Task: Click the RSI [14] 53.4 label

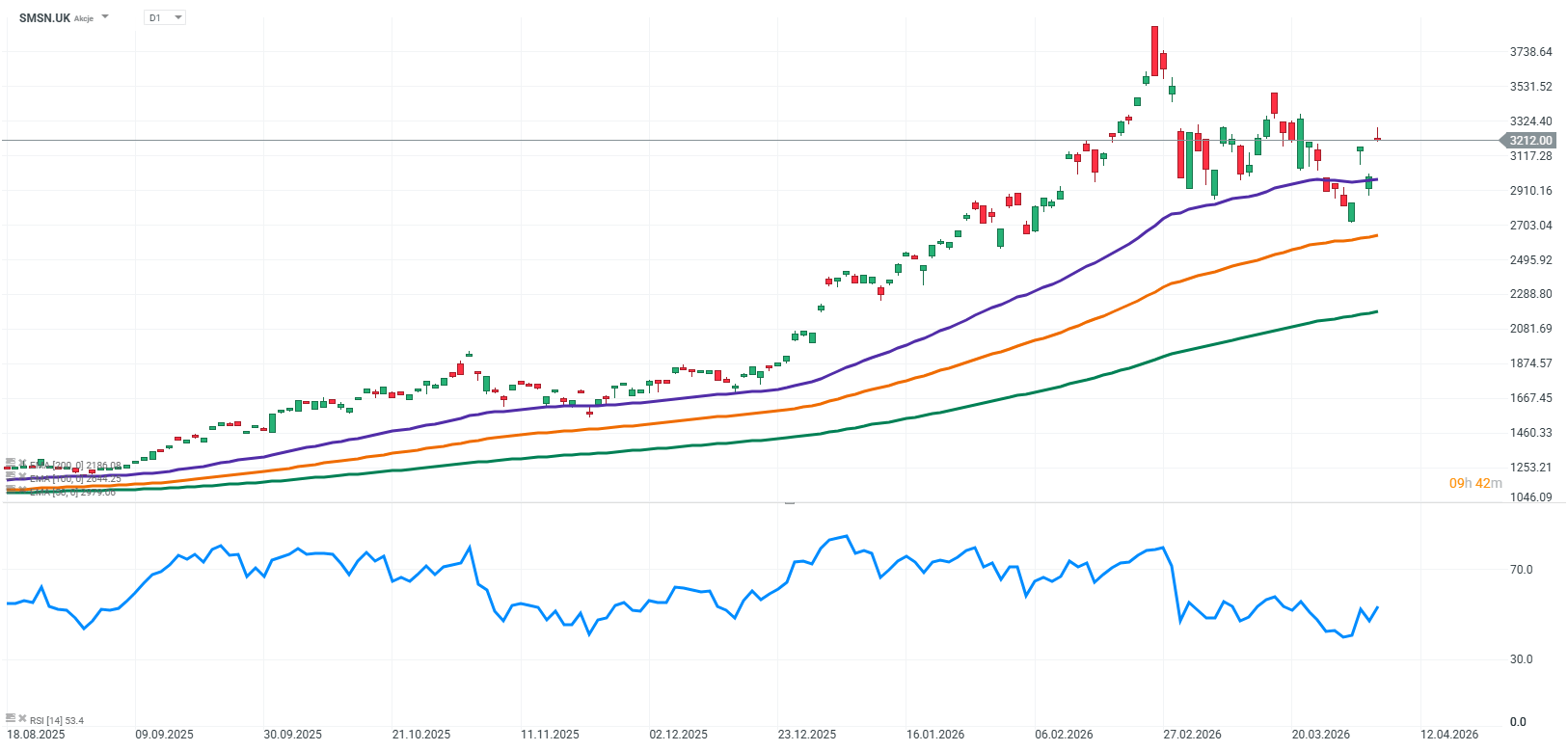Action: 57,720
